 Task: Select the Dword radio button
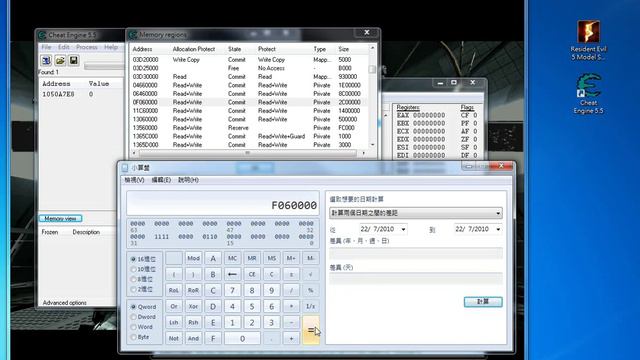coord(133,317)
